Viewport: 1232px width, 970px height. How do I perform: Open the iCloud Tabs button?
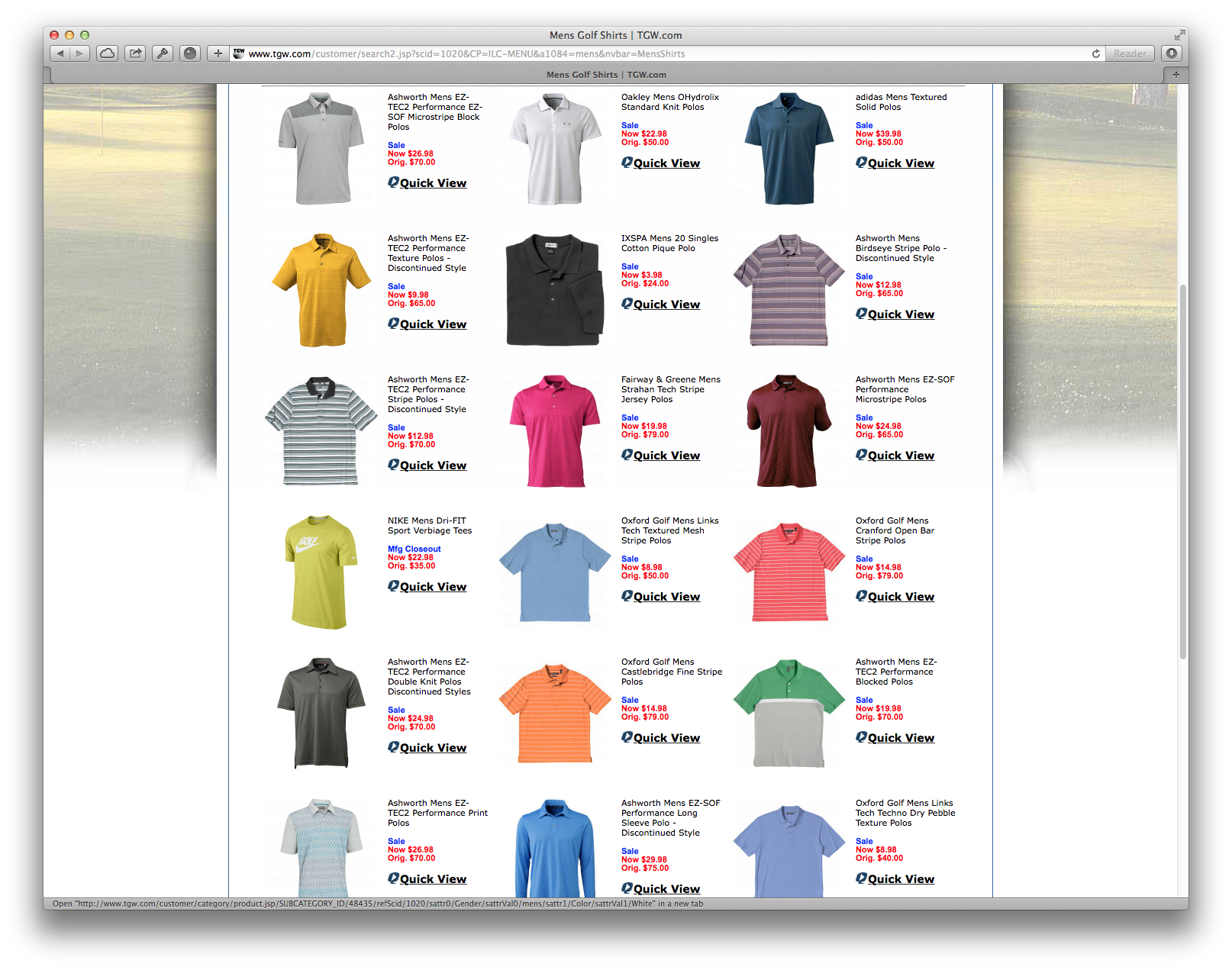coord(108,53)
